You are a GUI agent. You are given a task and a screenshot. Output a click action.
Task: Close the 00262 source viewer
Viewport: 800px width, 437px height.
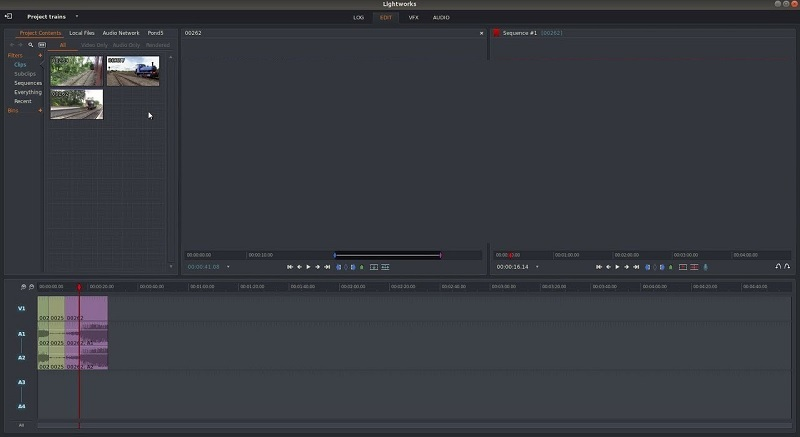[481, 33]
